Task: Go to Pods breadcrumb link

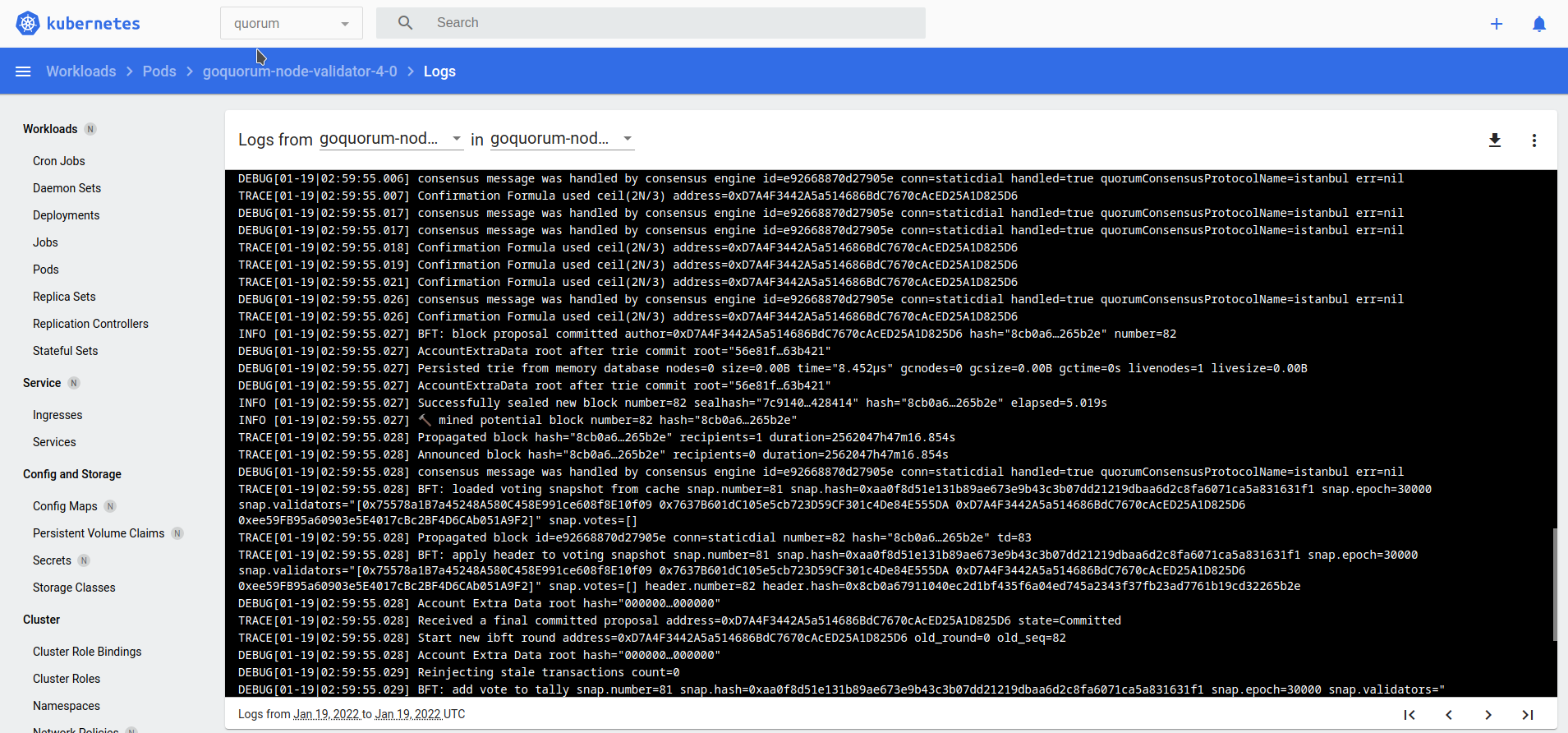Action: pyautogui.click(x=159, y=71)
